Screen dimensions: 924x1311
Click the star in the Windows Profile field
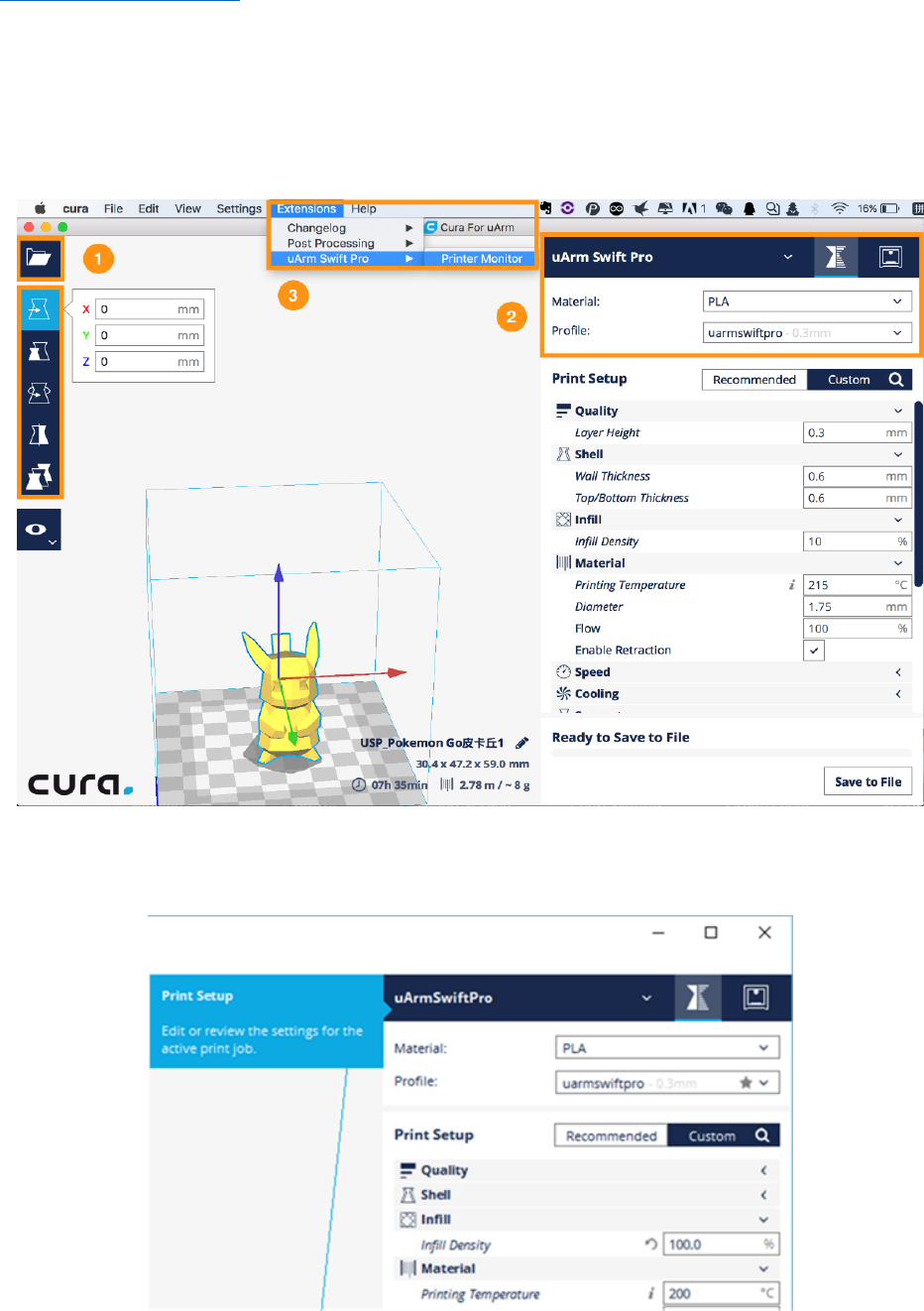pos(746,1083)
